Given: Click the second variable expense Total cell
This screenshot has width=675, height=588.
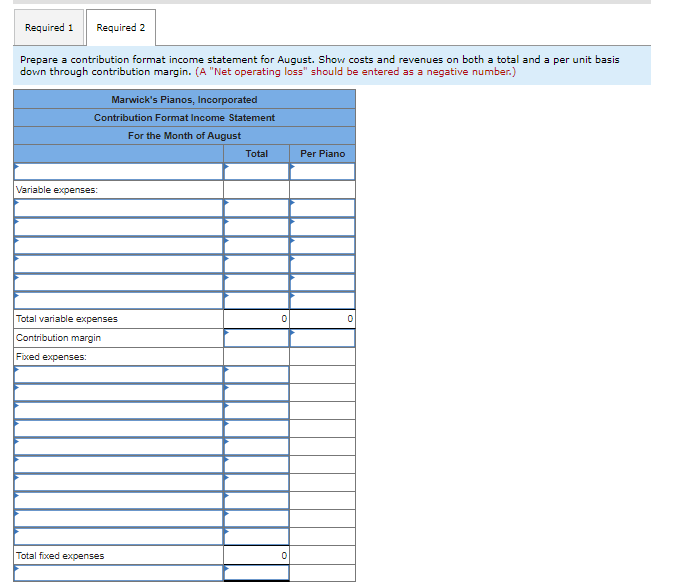Looking at the screenshot, I should 257,227.
